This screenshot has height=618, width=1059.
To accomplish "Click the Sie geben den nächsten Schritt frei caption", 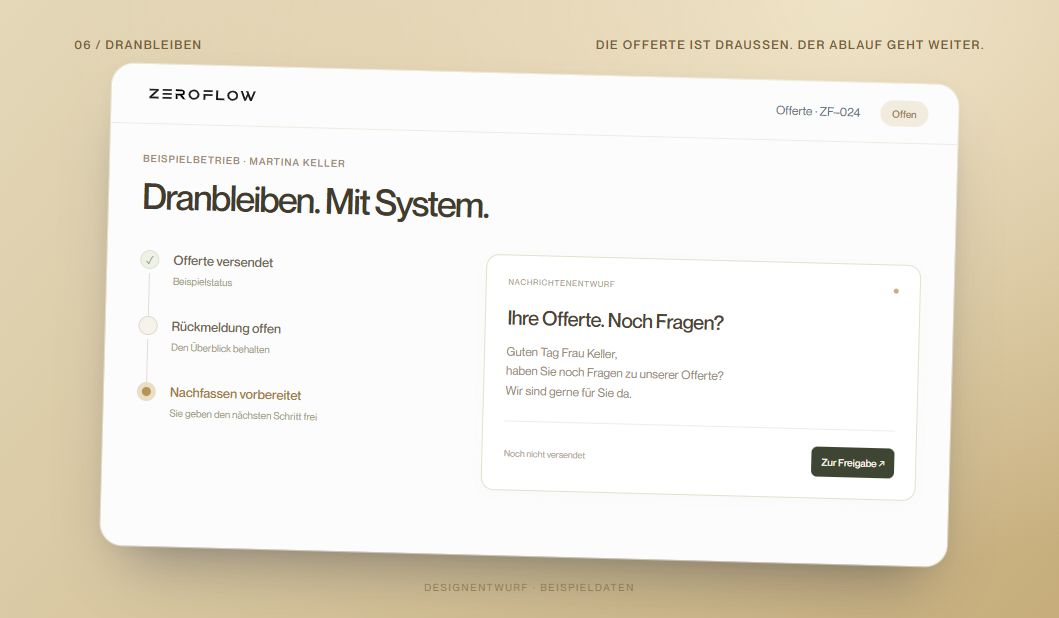I will (x=243, y=415).
